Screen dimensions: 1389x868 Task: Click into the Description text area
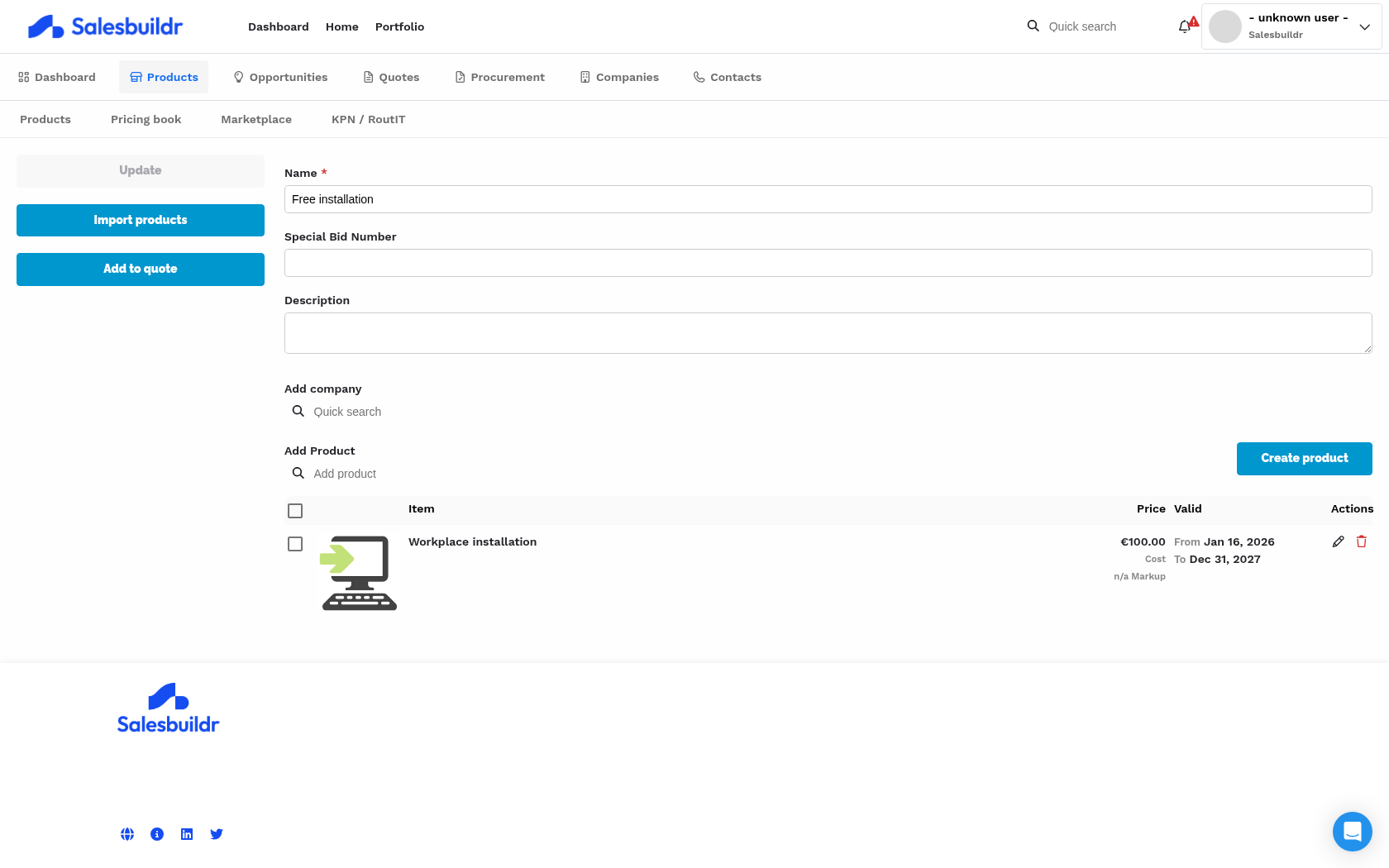coord(828,333)
